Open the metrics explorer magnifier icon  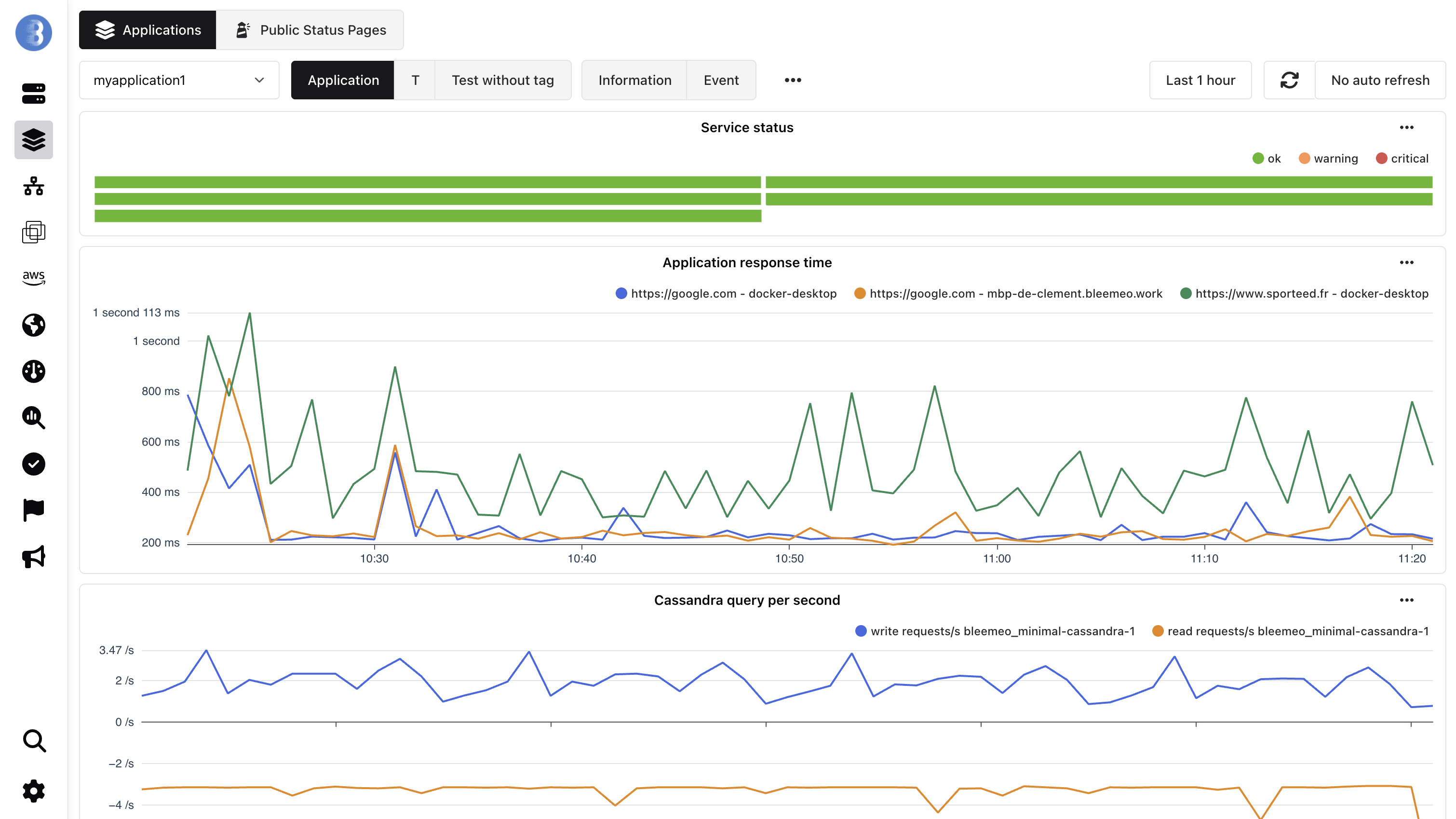tap(33, 418)
